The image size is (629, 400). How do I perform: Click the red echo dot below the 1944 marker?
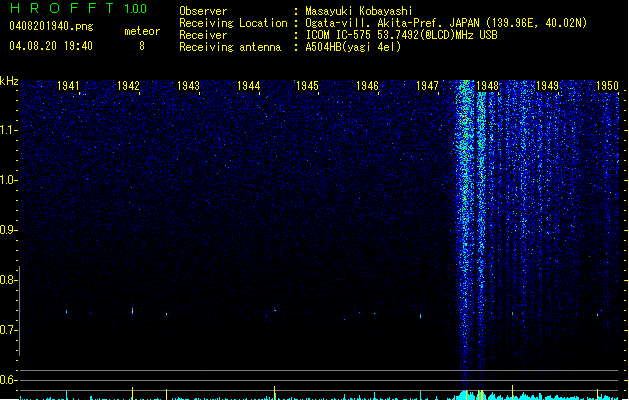(x=274, y=309)
